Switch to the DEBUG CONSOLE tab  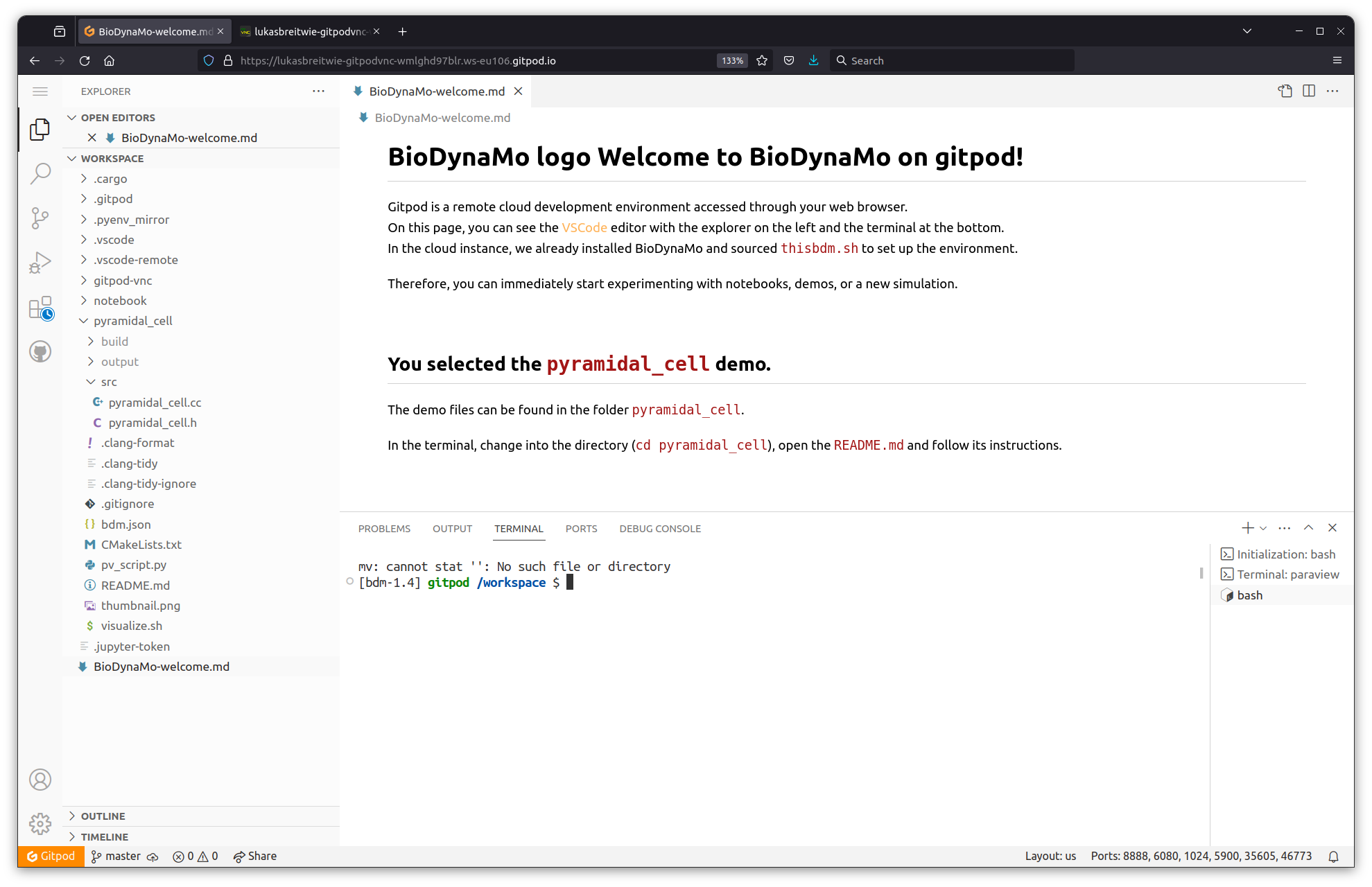[660, 529]
